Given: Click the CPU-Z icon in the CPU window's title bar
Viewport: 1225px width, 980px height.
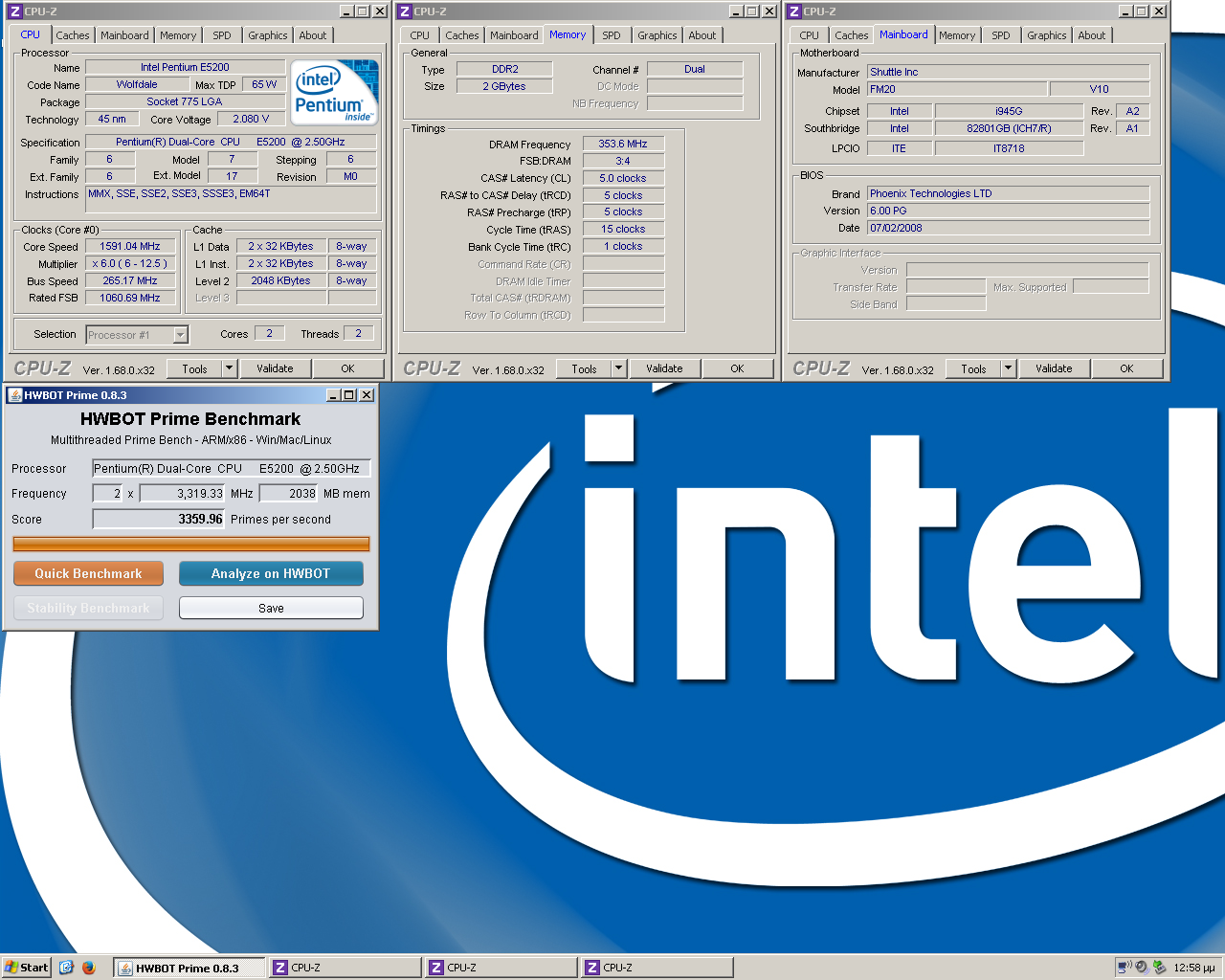Looking at the screenshot, I should 14,11.
